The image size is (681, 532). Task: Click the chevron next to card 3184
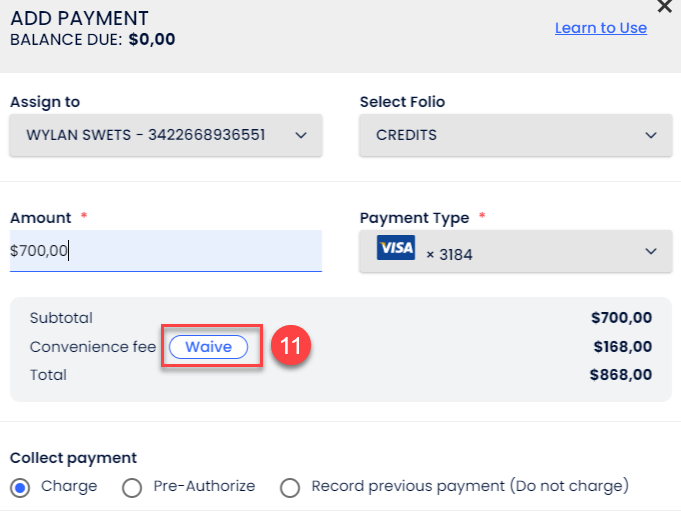point(651,251)
